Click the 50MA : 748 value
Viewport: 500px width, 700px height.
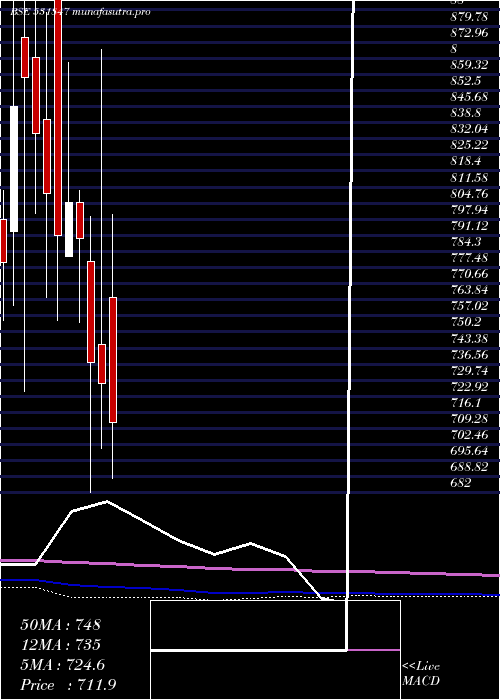pos(61,625)
